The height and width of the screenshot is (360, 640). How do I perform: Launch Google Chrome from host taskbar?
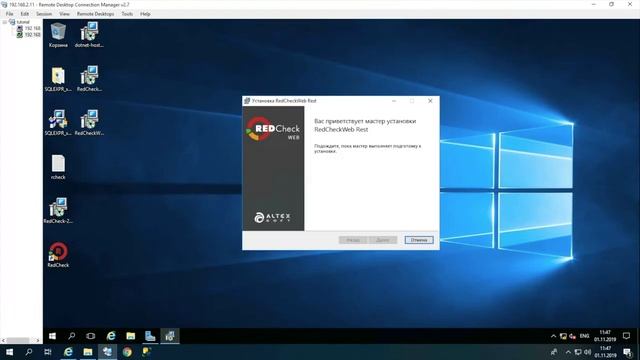127,352
